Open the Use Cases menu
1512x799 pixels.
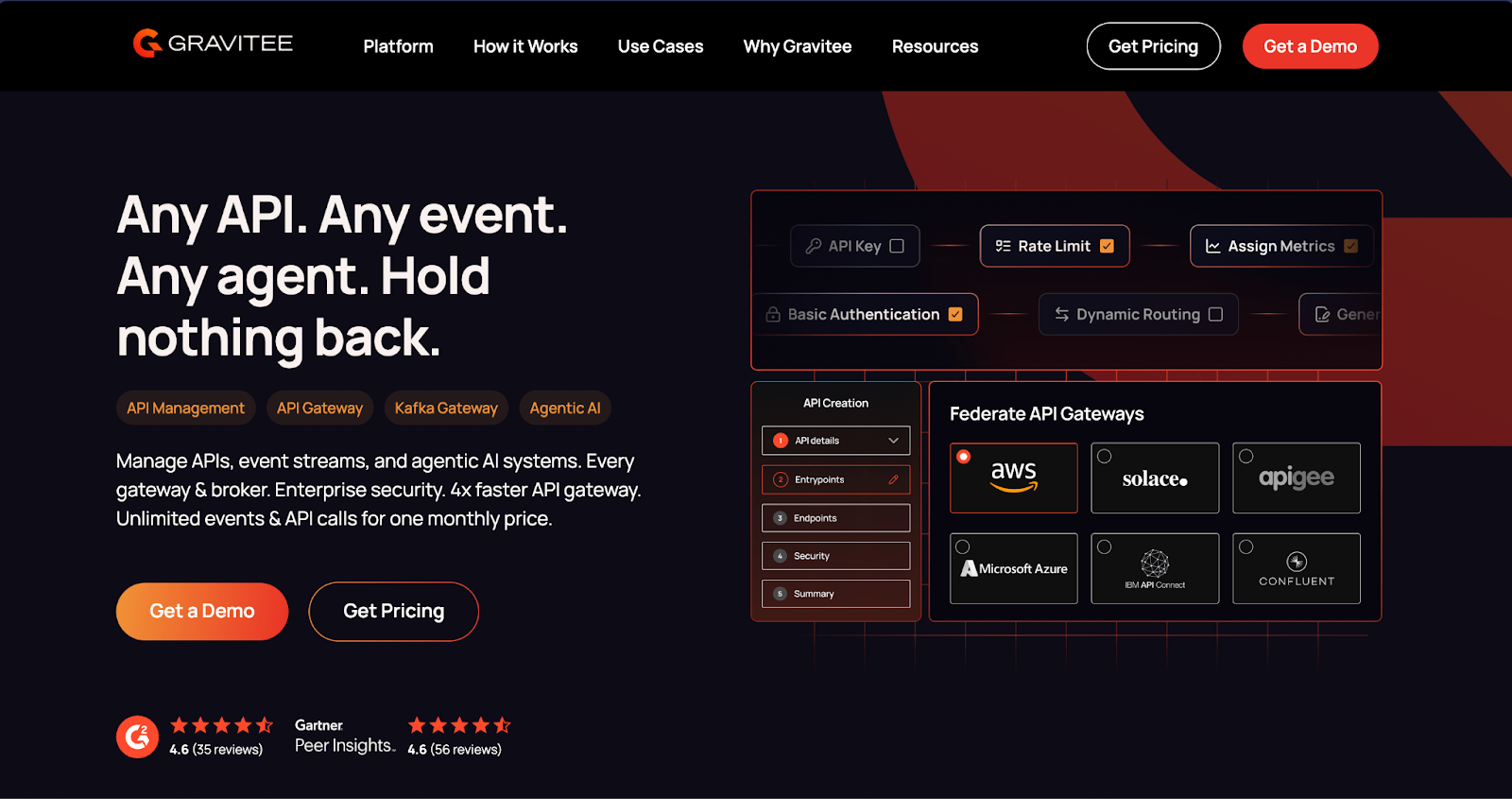(661, 46)
